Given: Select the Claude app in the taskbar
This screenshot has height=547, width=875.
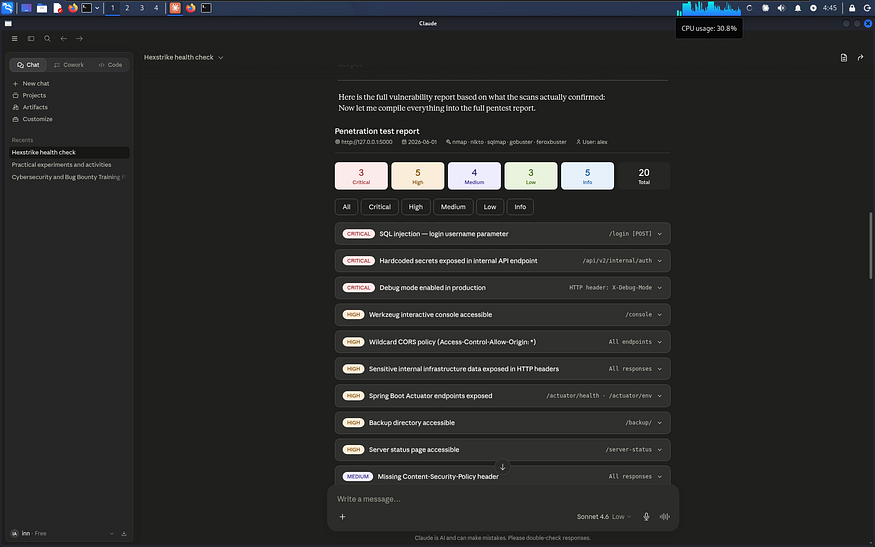Looking at the screenshot, I should pos(175,8).
